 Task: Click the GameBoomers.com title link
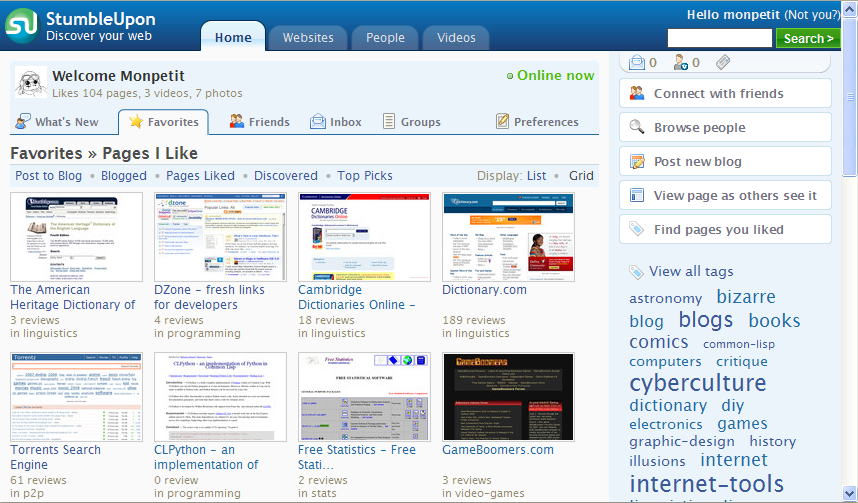498,449
